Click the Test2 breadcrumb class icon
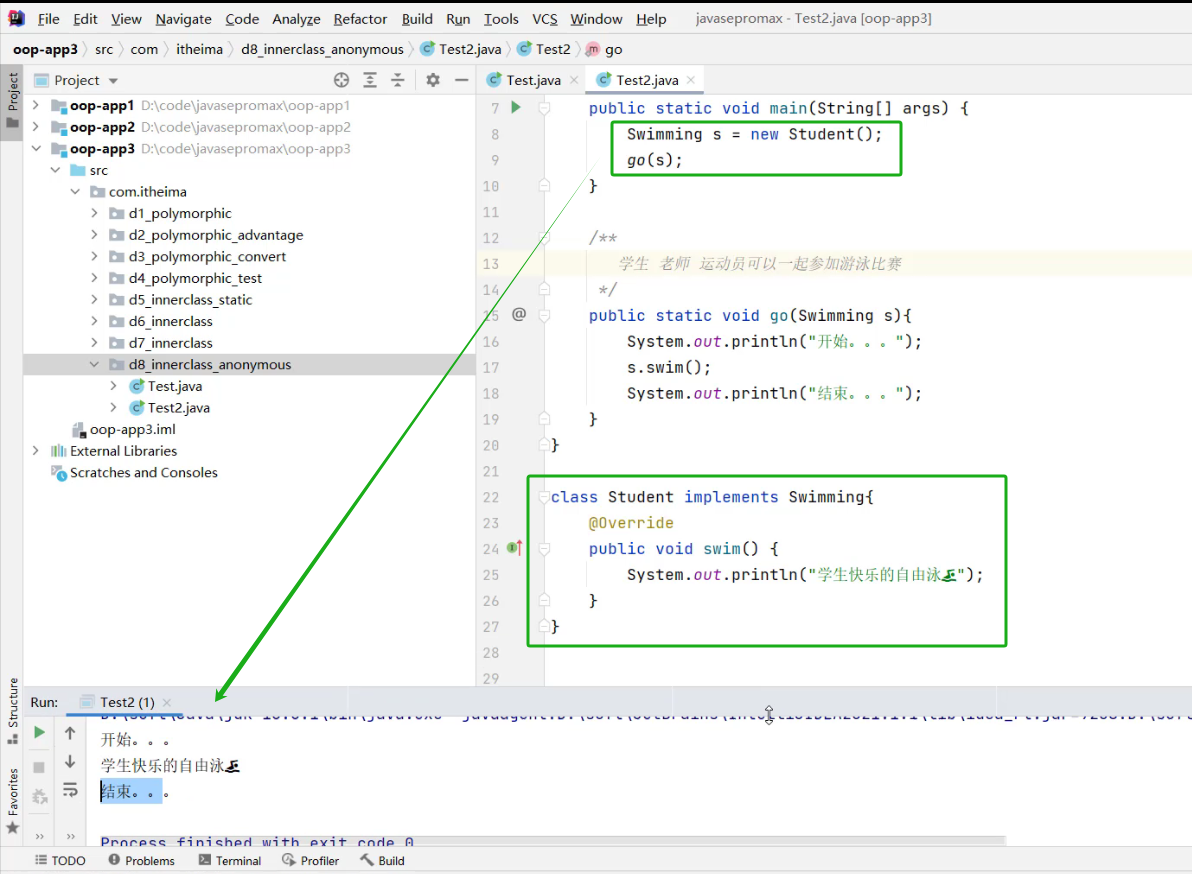 pos(524,49)
